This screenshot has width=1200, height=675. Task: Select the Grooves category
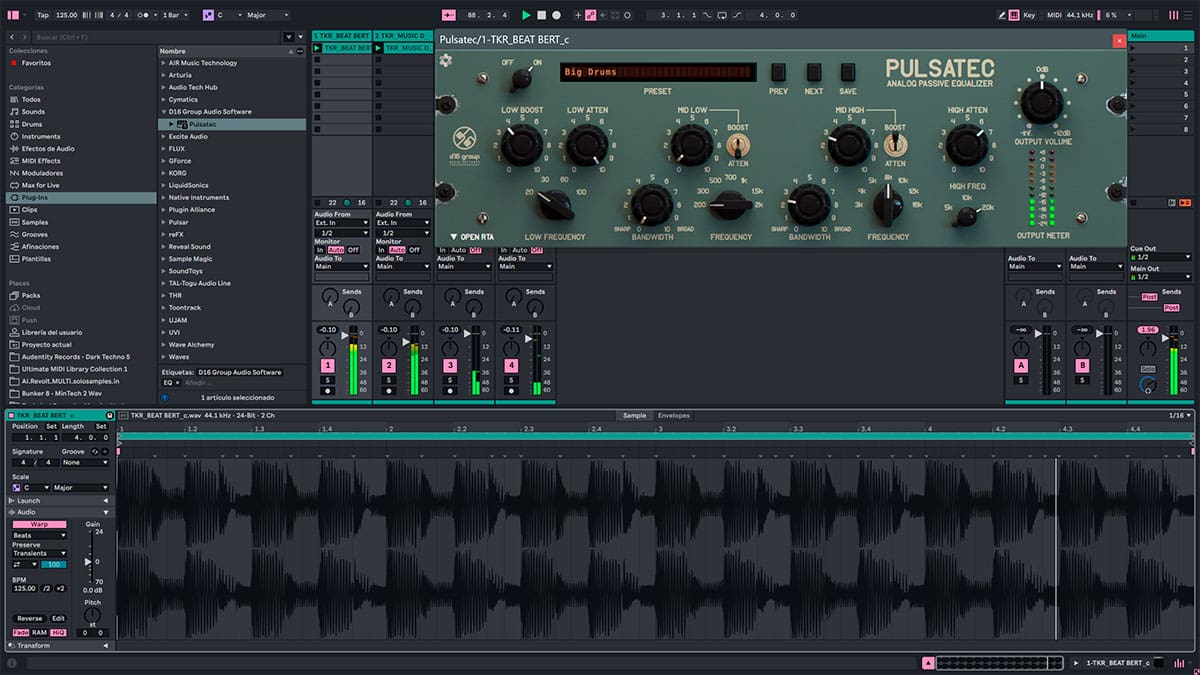pos(34,234)
